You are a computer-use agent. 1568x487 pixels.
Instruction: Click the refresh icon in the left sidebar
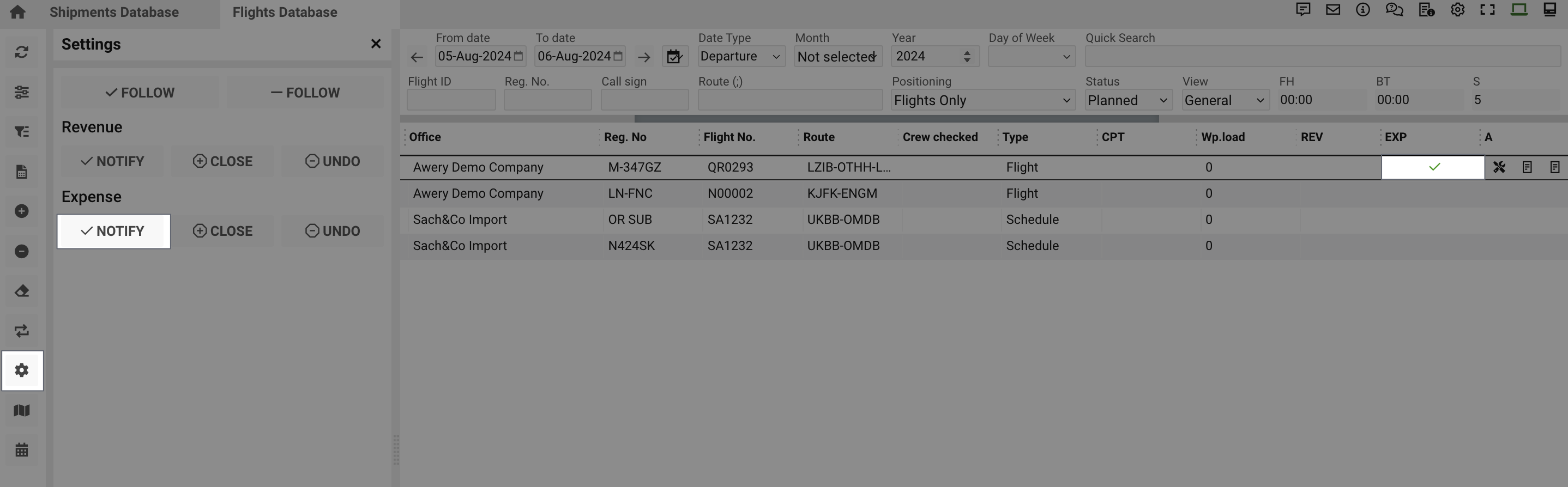click(22, 52)
